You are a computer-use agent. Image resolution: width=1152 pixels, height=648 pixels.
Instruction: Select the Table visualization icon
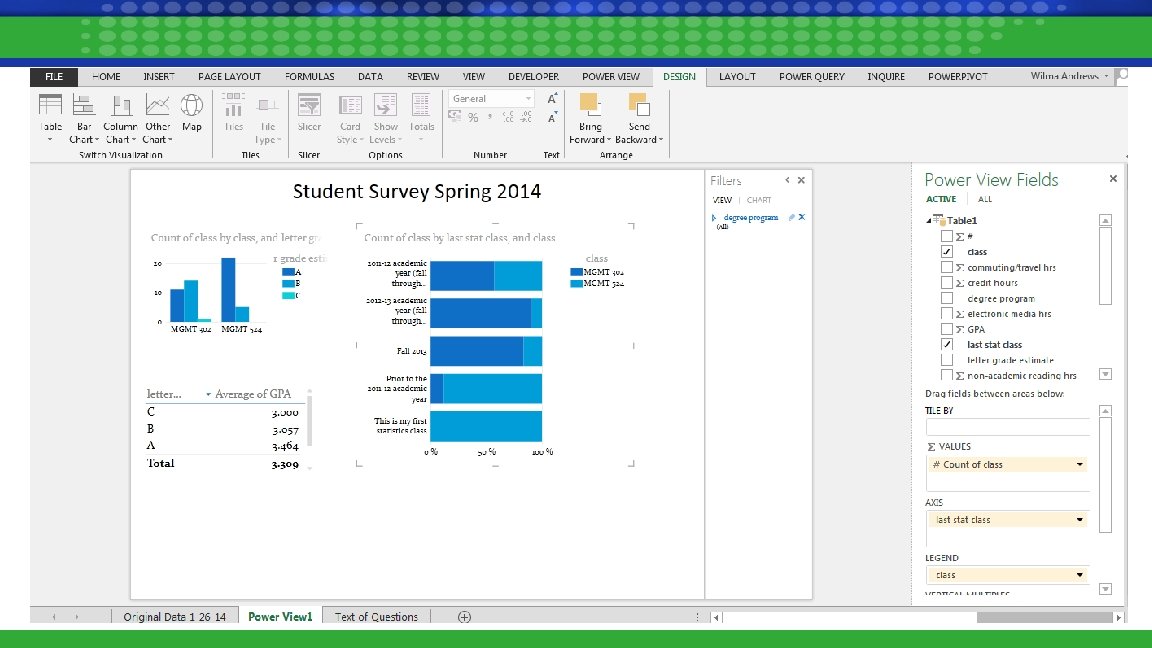pyautogui.click(x=50, y=106)
